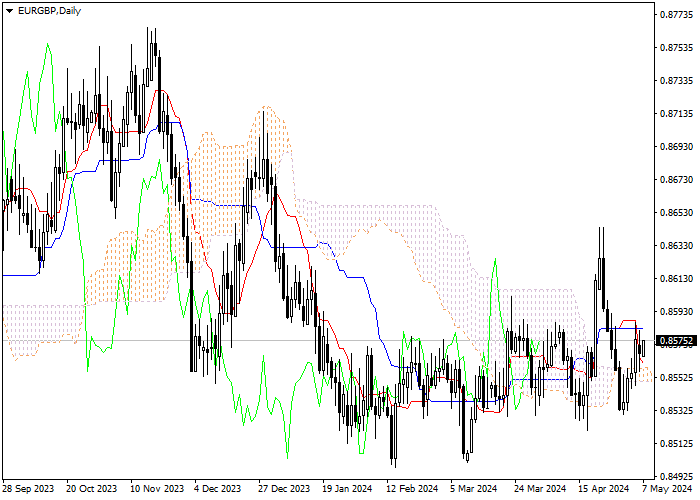The width and height of the screenshot is (700, 500).
Task: Click the 10 Nov 2023 date label
Action: coord(157,489)
